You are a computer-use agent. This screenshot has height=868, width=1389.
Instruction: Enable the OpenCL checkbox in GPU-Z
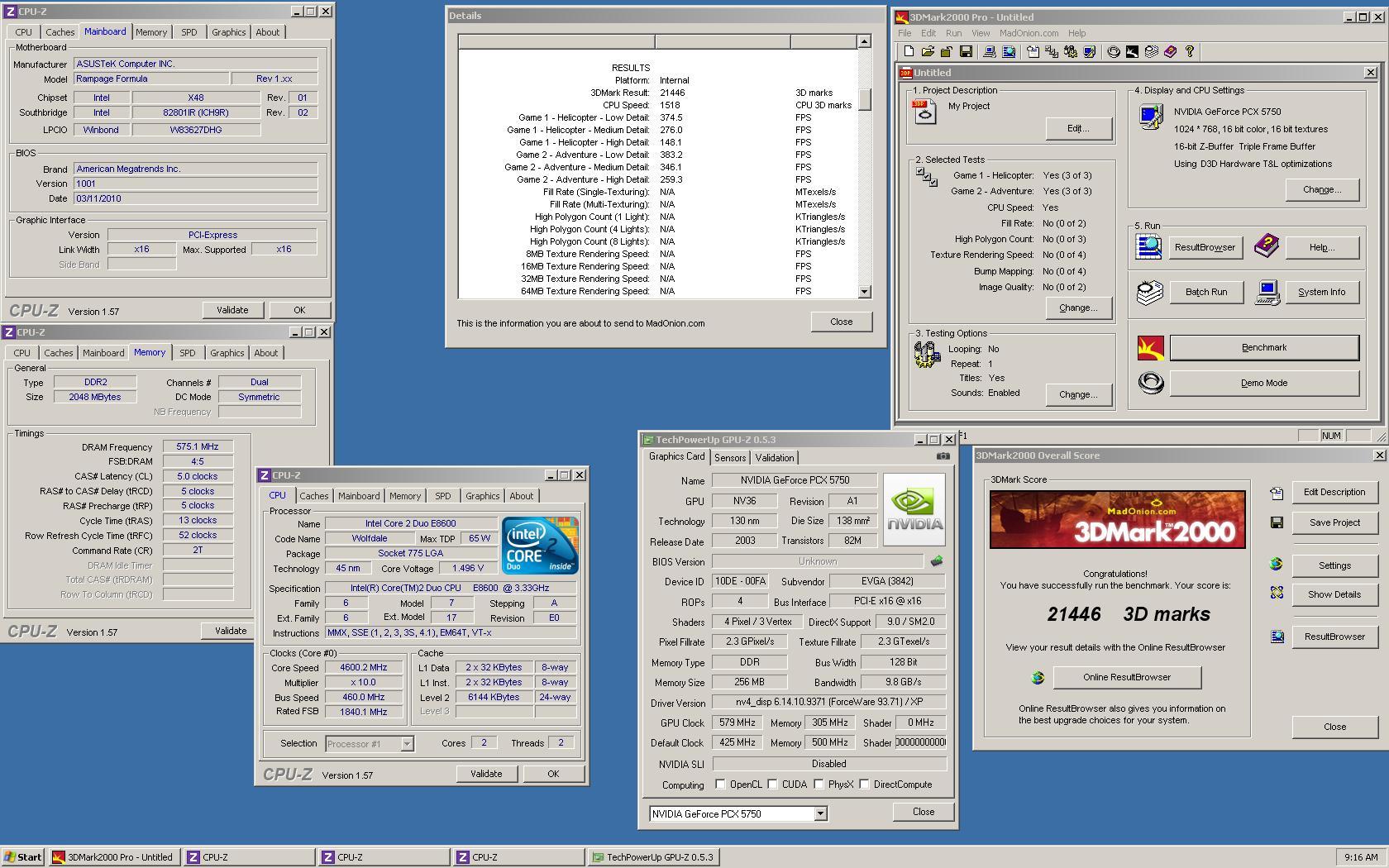point(720,785)
